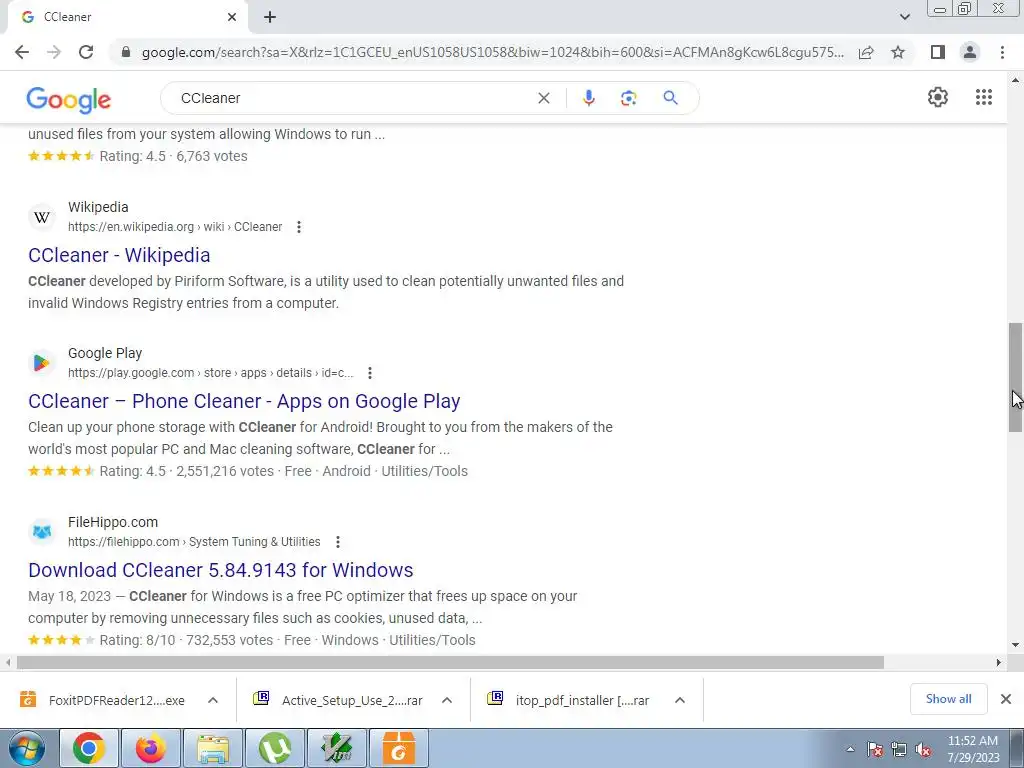Click the network tray icon
Screen dimensions: 1024x768
tap(899, 750)
